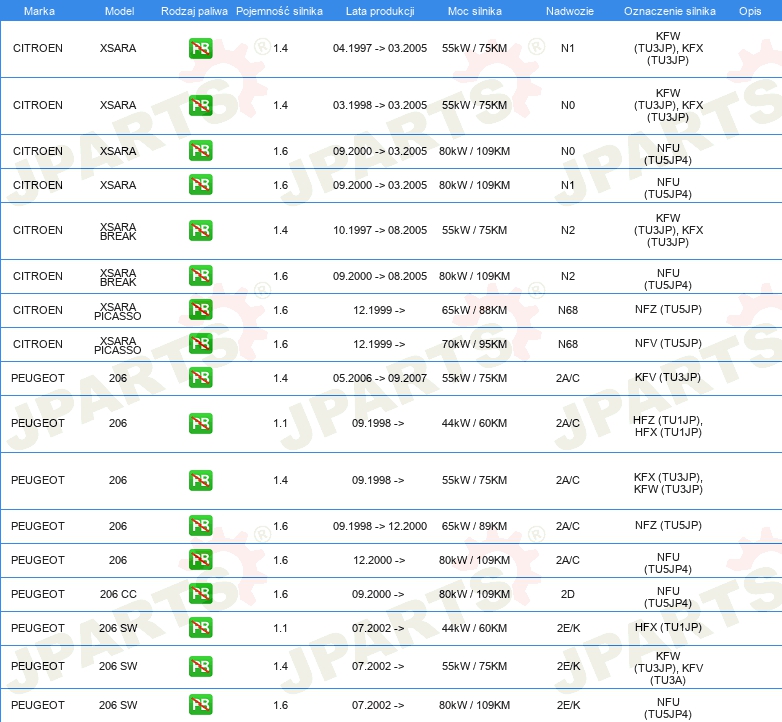Select the Lata produkcji column header
The image size is (782, 722).
[380, 11]
